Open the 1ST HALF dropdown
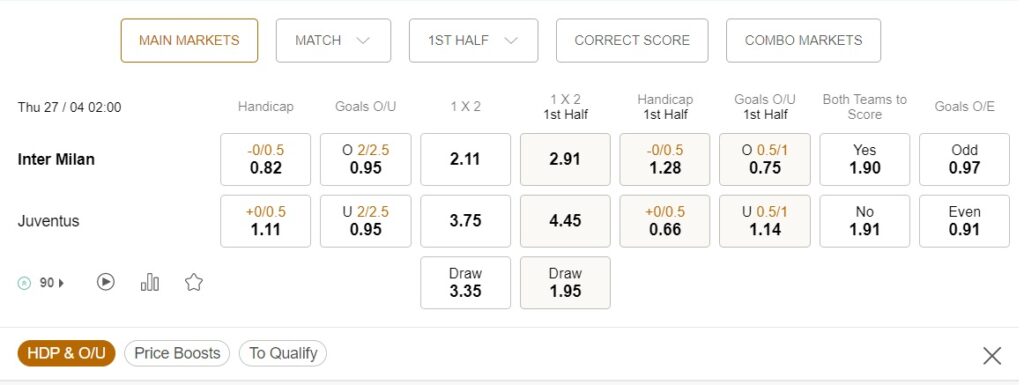The width and height of the screenshot is (1024, 385). point(473,40)
